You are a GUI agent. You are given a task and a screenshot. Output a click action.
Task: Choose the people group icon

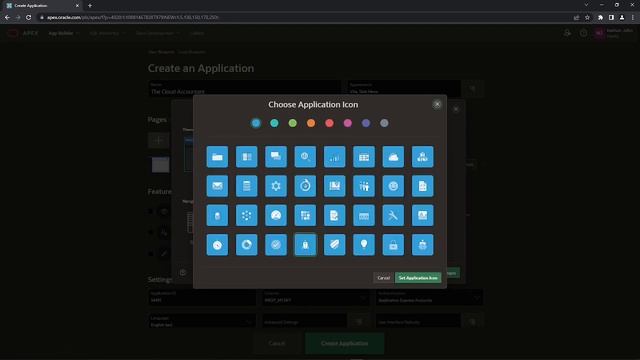[x=364, y=186]
